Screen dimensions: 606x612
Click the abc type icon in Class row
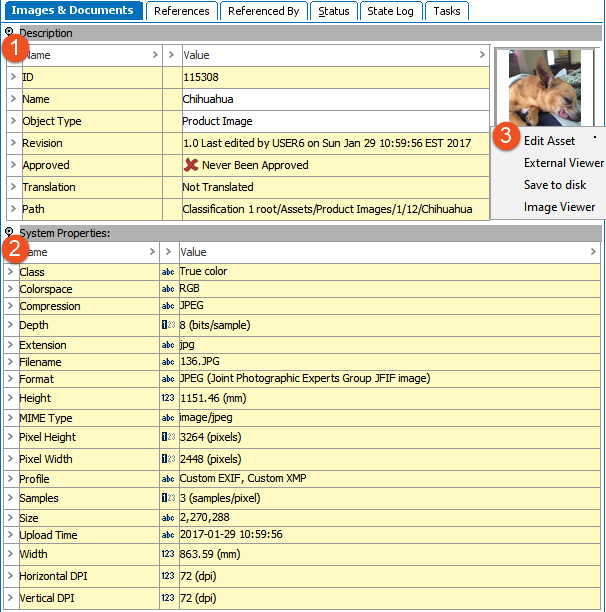[x=168, y=272]
